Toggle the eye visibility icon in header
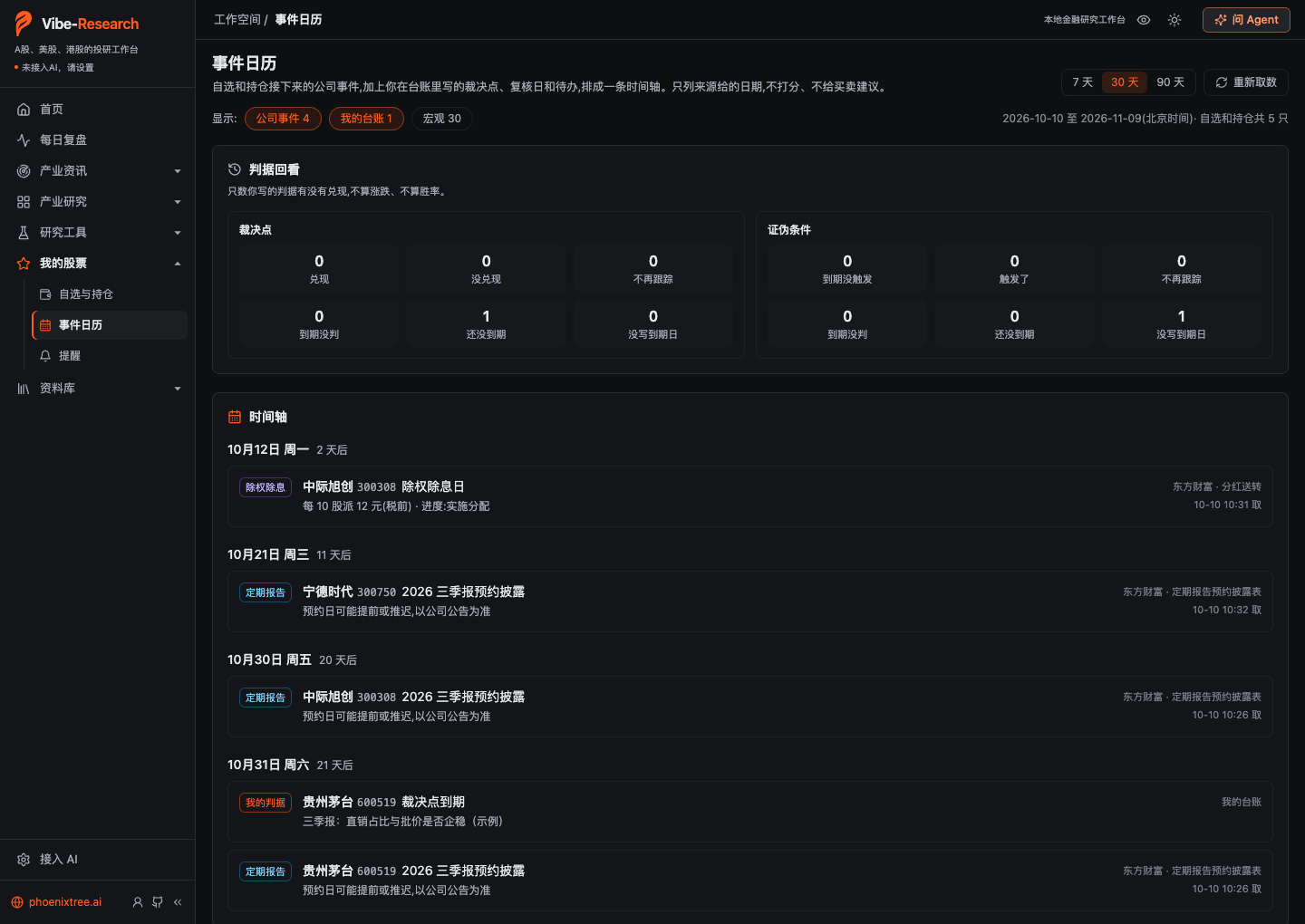Image resolution: width=1305 pixels, height=924 pixels. click(1144, 20)
